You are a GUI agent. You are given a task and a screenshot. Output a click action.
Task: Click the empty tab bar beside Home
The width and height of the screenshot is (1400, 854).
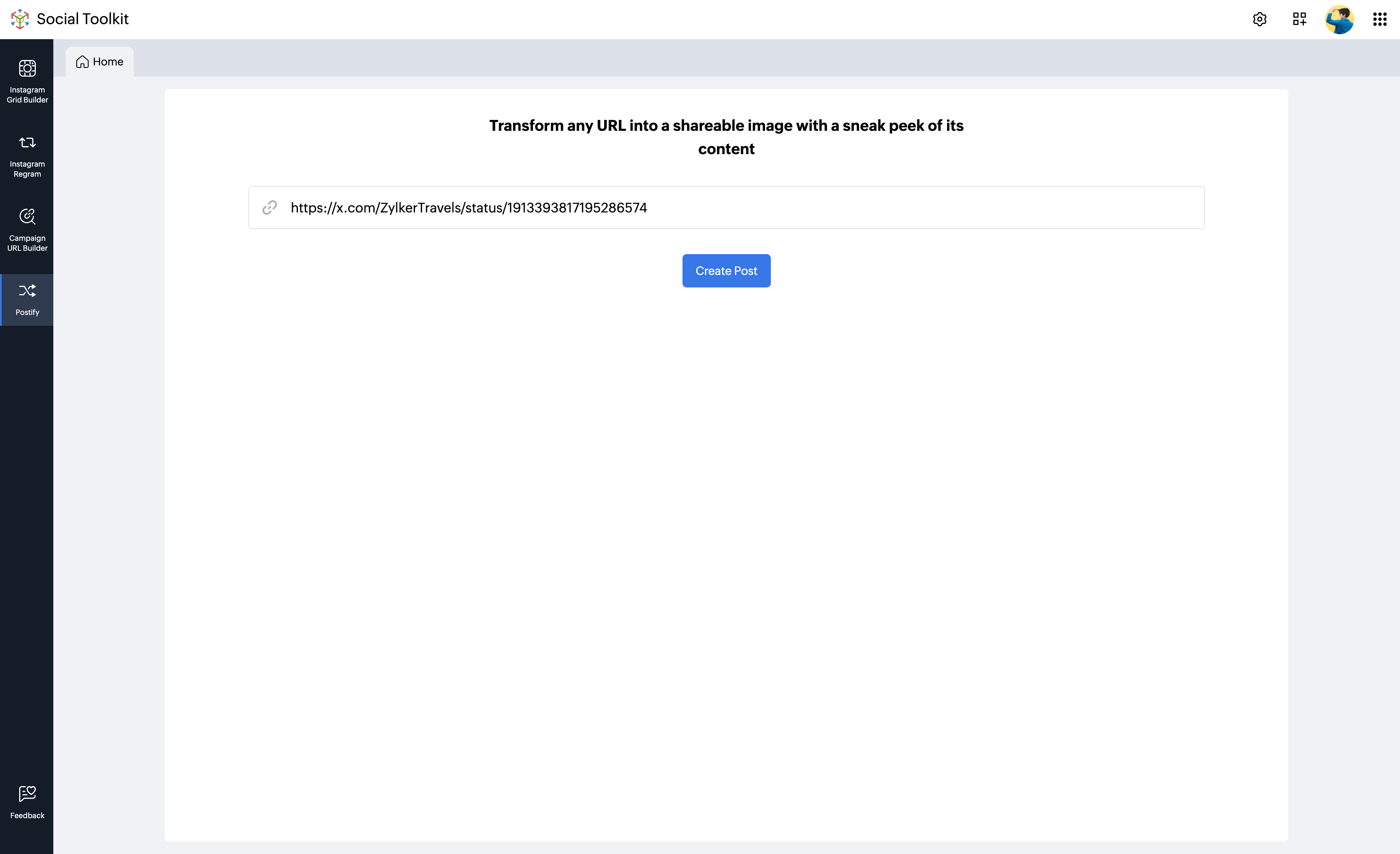(739, 58)
